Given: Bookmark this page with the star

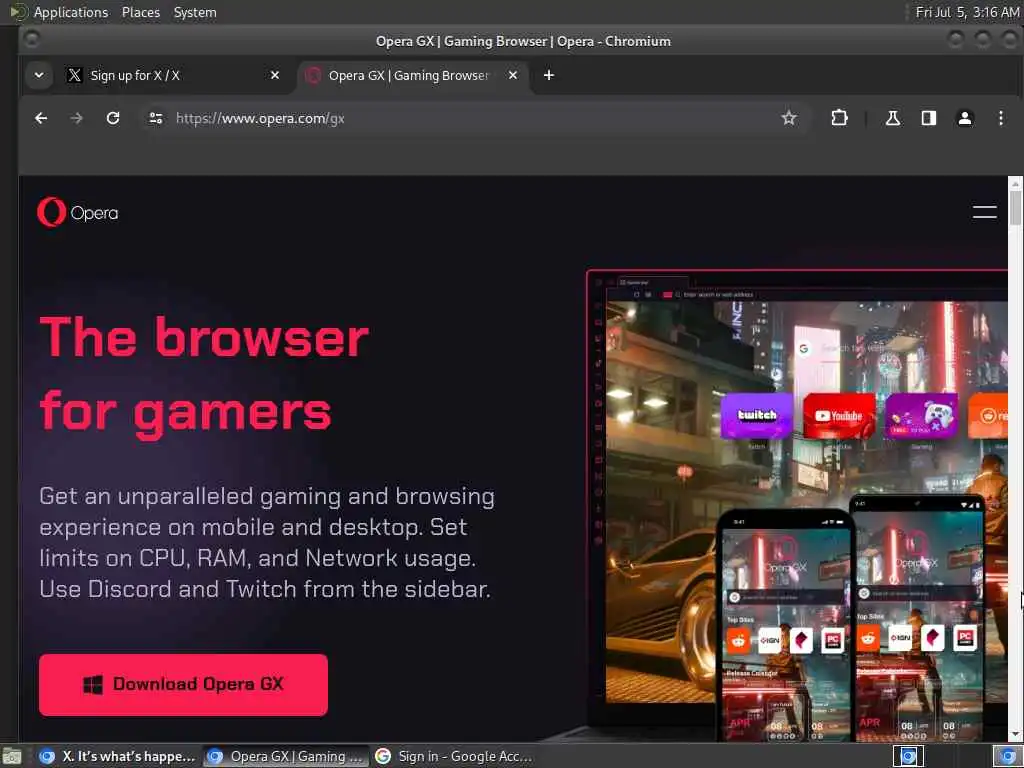Looking at the screenshot, I should [789, 118].
